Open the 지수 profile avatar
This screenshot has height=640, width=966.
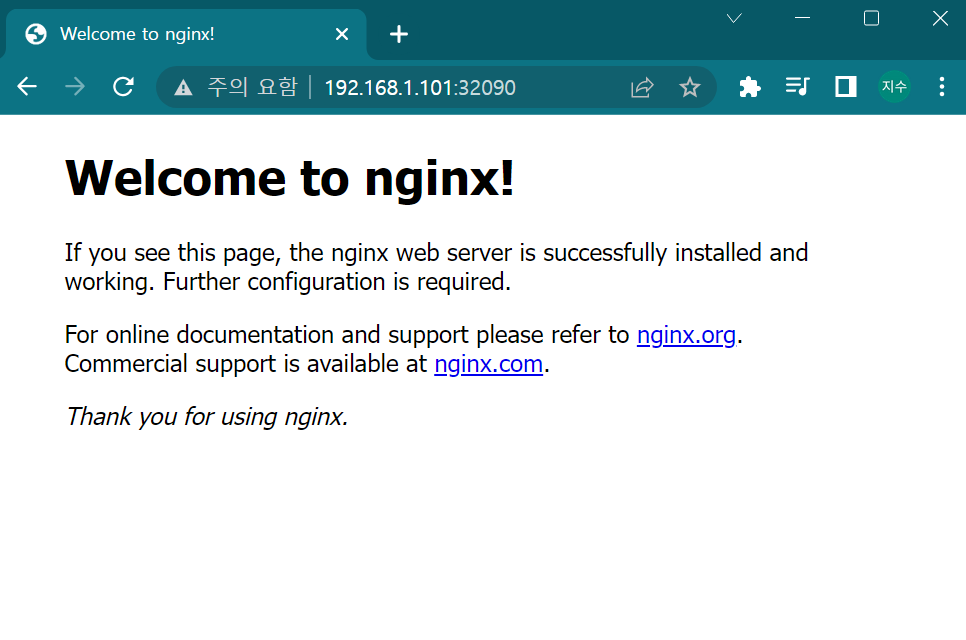click(894, 87)
